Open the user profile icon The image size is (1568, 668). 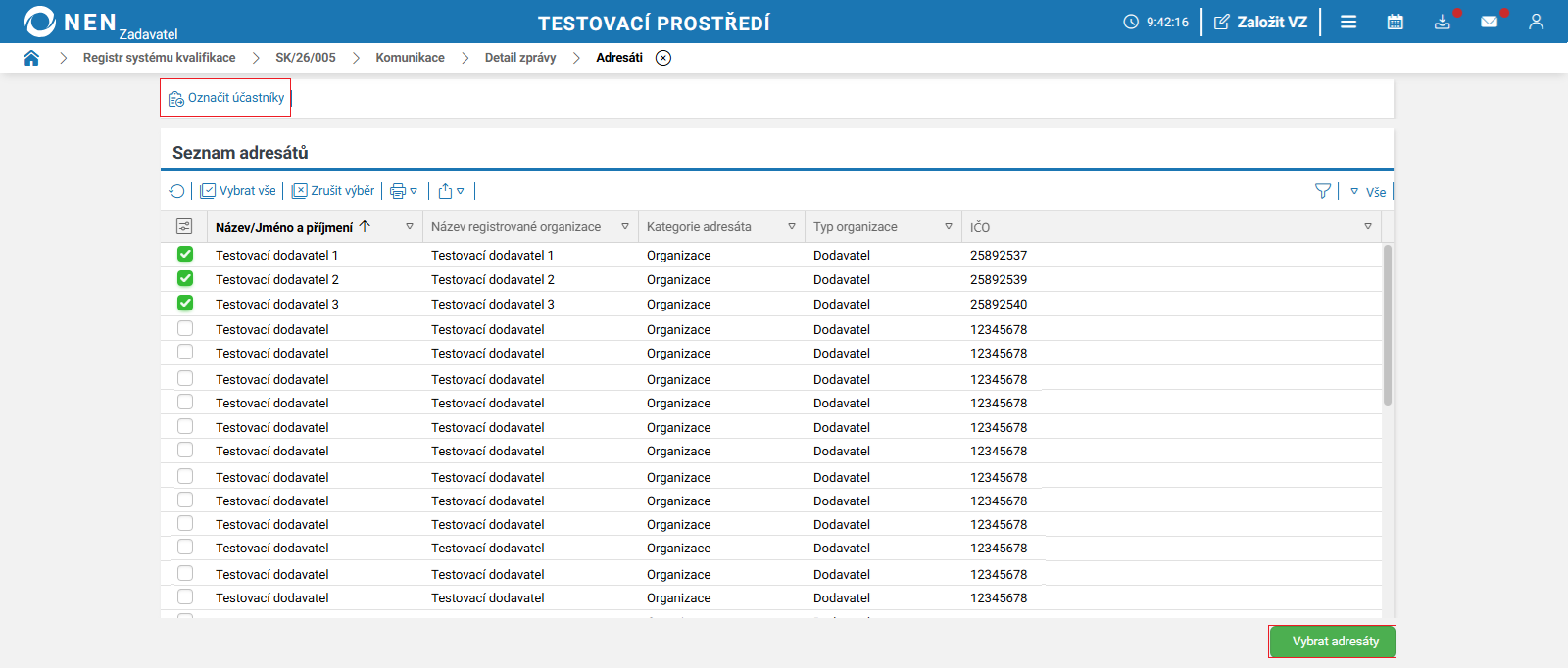pos(1536,22)
